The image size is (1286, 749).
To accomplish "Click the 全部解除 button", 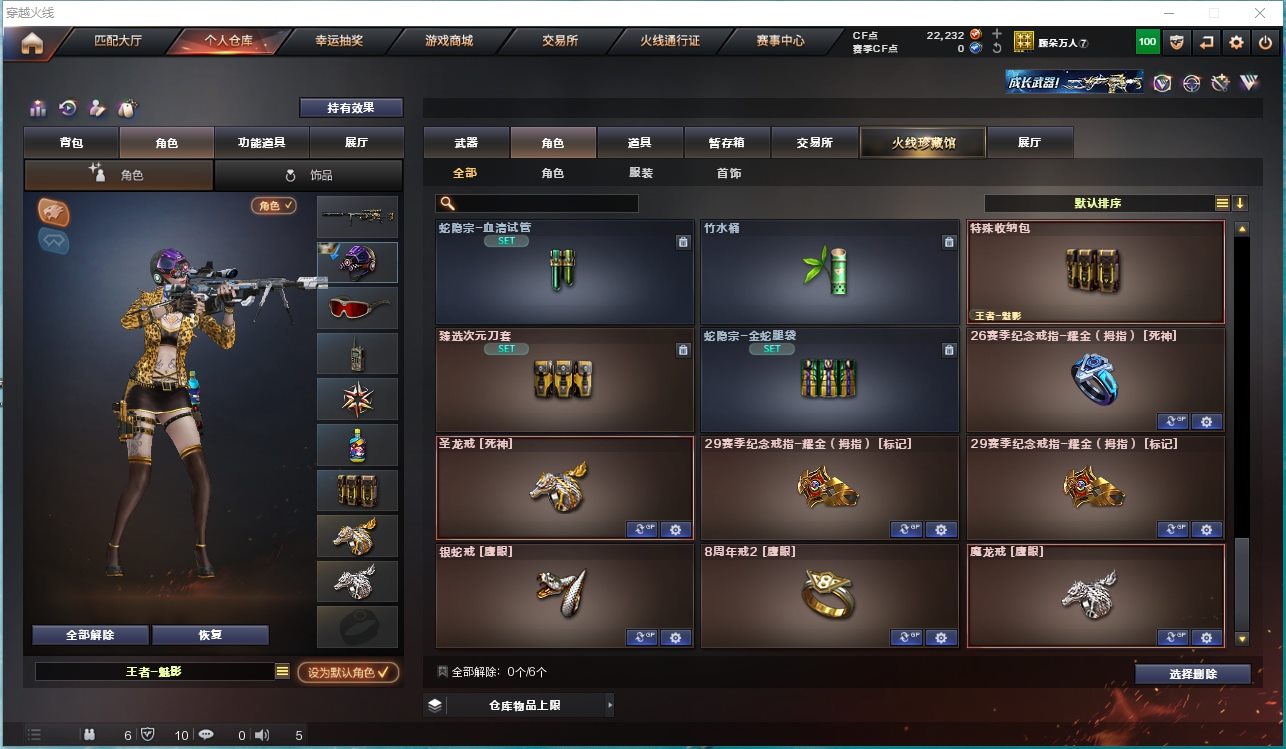I will pos(91,635).
